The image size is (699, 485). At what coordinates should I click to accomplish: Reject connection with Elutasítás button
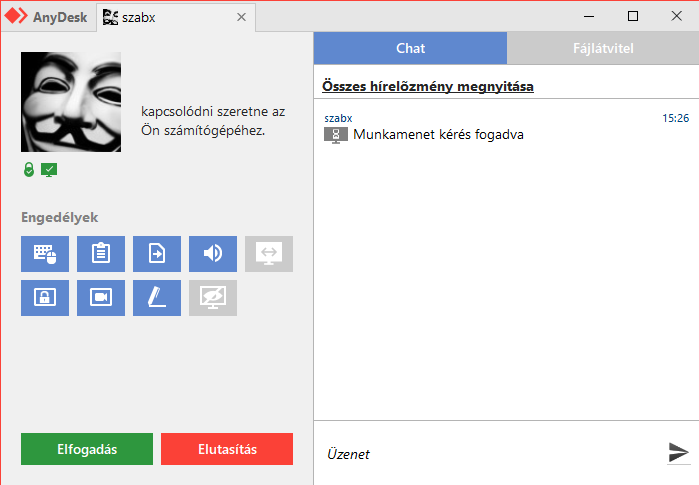pyautogui.click(x=227, y=449)
